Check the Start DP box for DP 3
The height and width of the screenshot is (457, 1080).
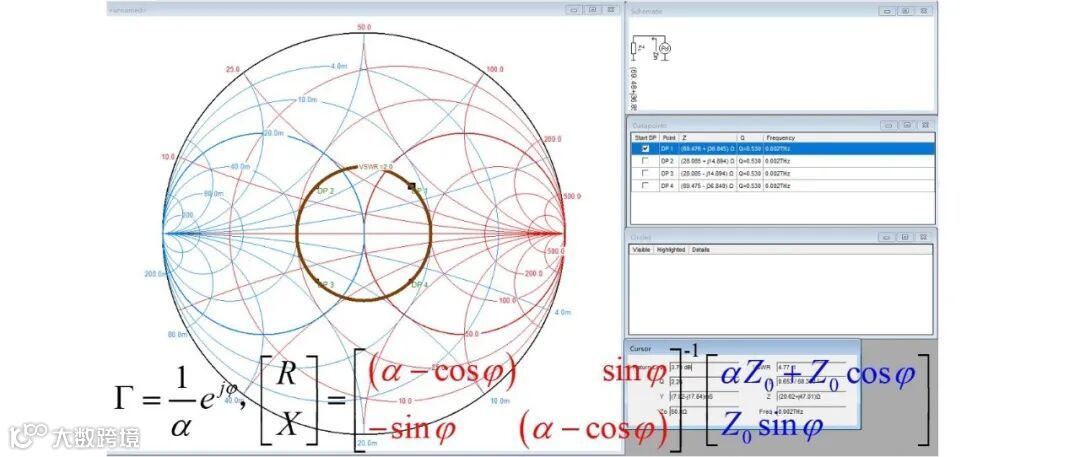(645, 173)
